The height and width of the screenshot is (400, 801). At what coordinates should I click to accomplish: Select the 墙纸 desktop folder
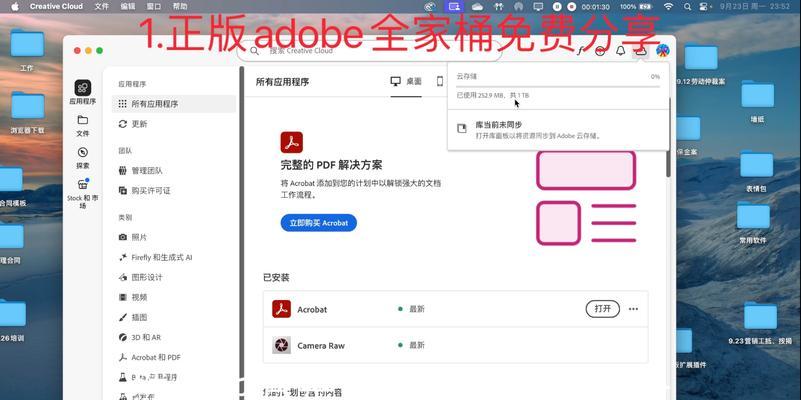pos(758,101)
